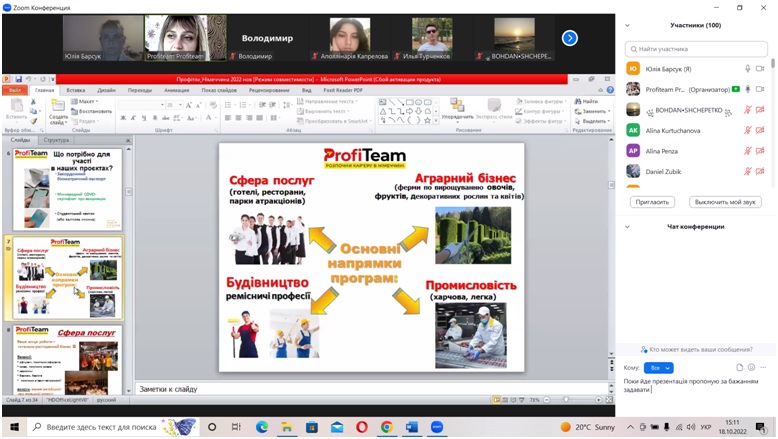This screenshot has height=439, width=778.
Task: Toggle Align Left paragraph button
Action: (228, 118)
